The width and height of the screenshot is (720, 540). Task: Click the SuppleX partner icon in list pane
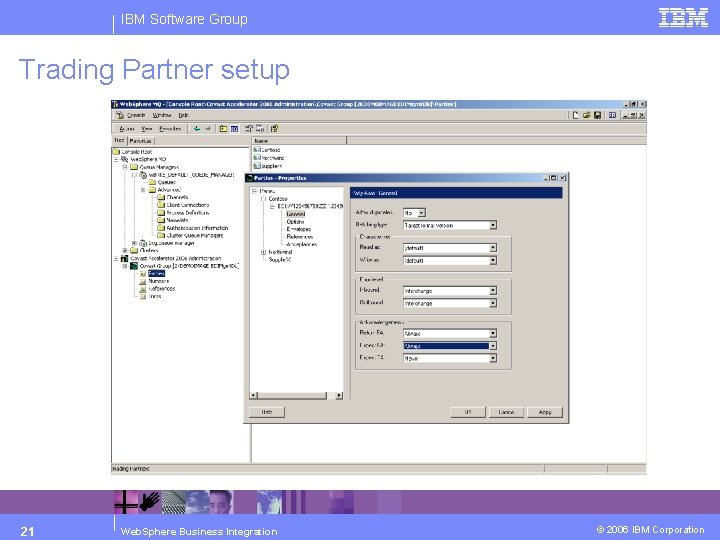[x=257, y=166]
